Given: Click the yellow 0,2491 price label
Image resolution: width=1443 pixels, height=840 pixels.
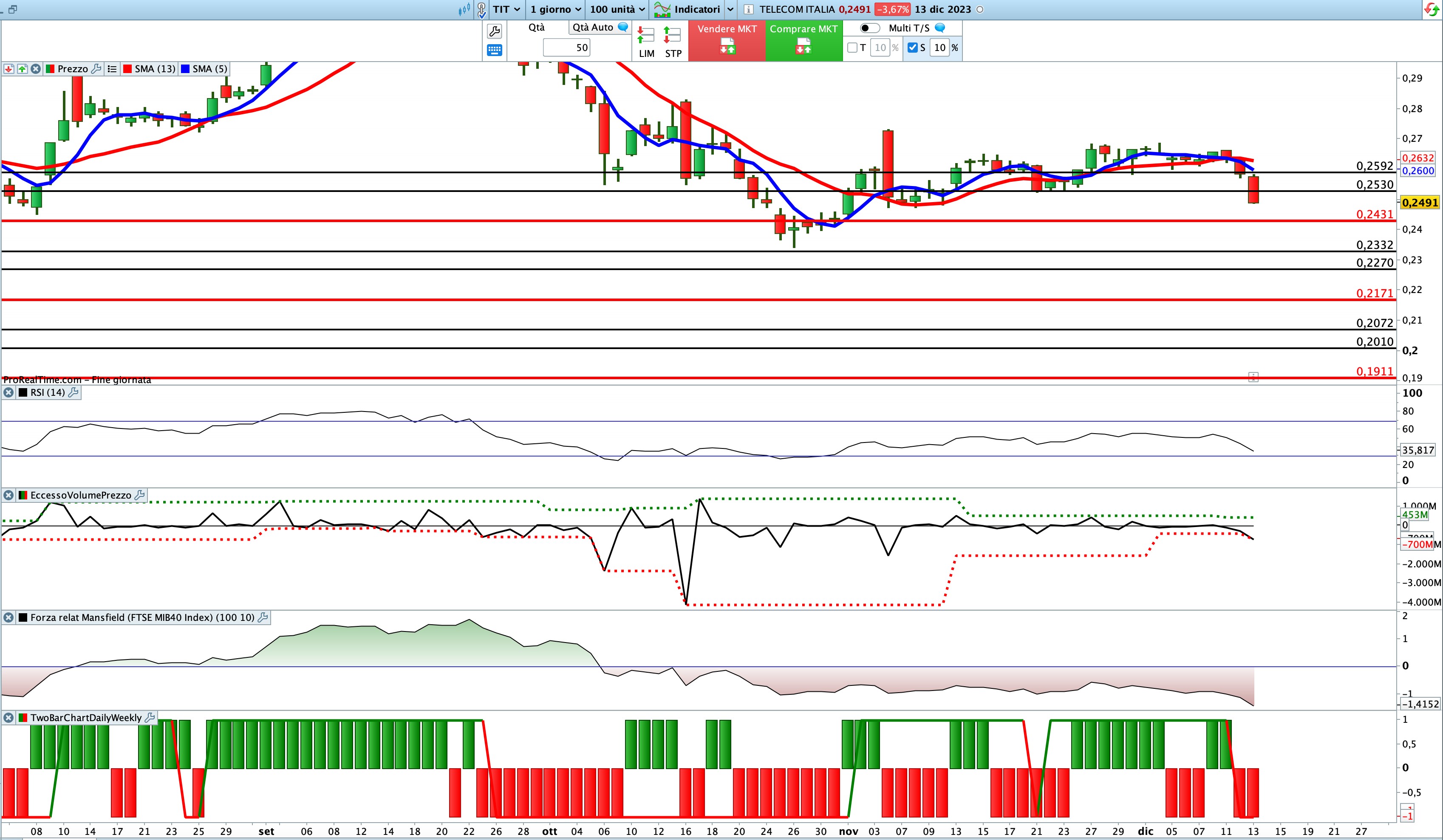Looking at the screenshot, I should click(1420, 203).
